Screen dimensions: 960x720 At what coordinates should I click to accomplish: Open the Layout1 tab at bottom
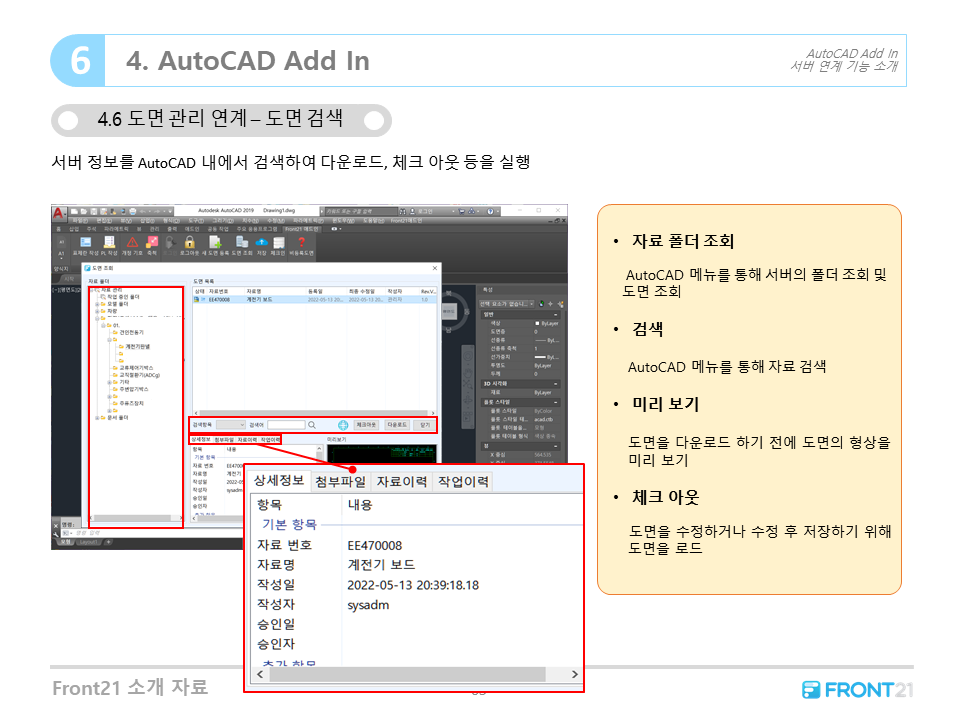(88, 542)
